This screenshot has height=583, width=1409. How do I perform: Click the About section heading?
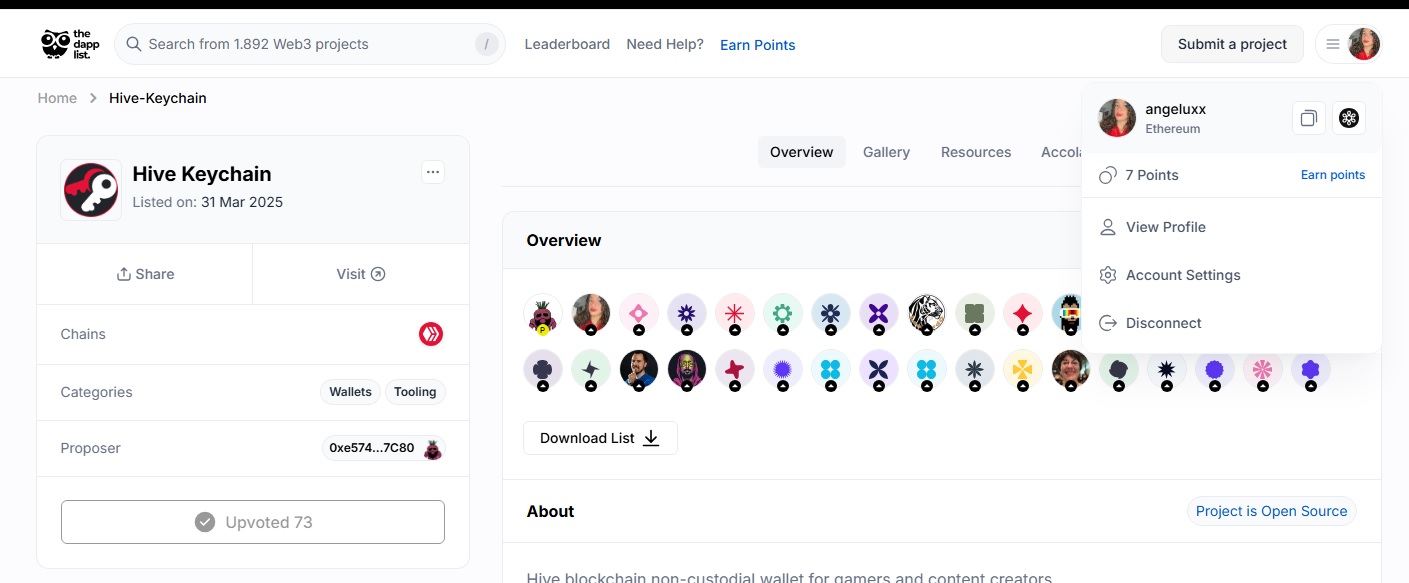[550, 511]
